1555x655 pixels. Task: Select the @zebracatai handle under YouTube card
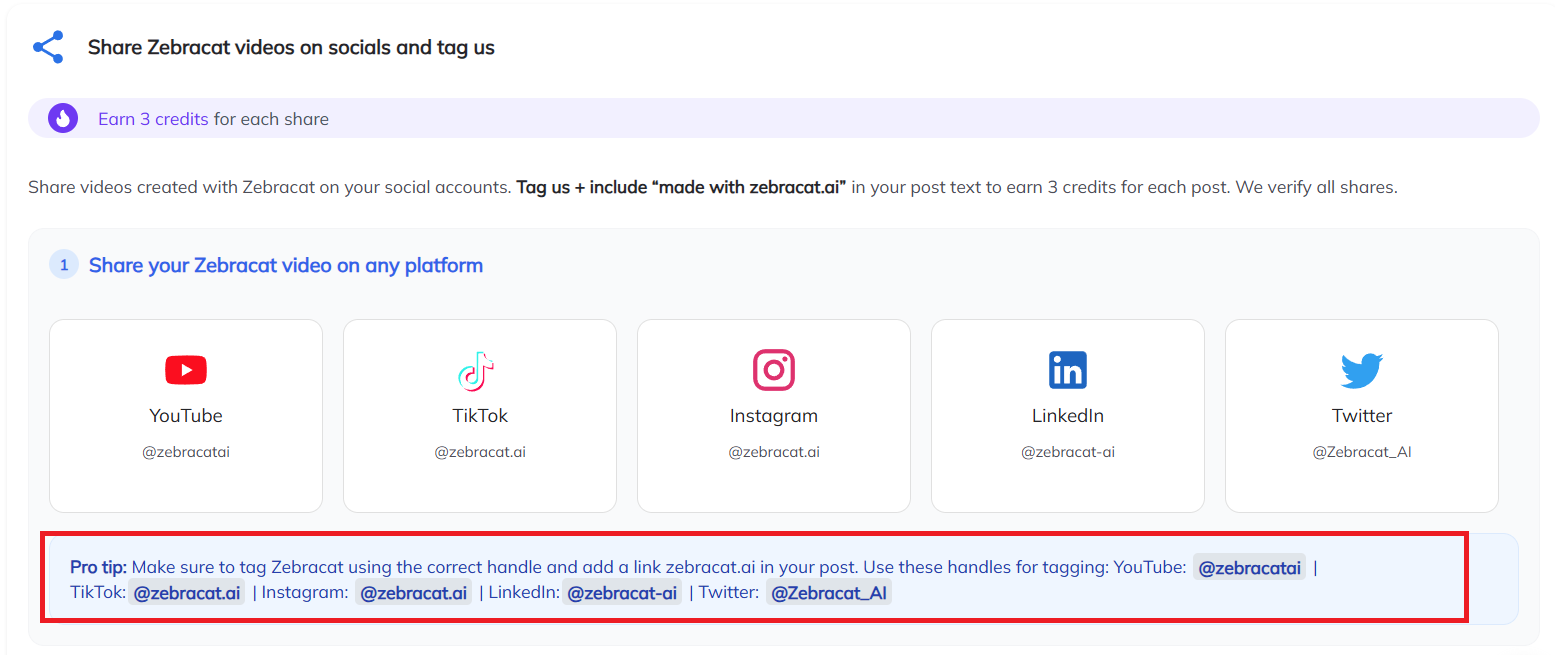pos(186,452)
